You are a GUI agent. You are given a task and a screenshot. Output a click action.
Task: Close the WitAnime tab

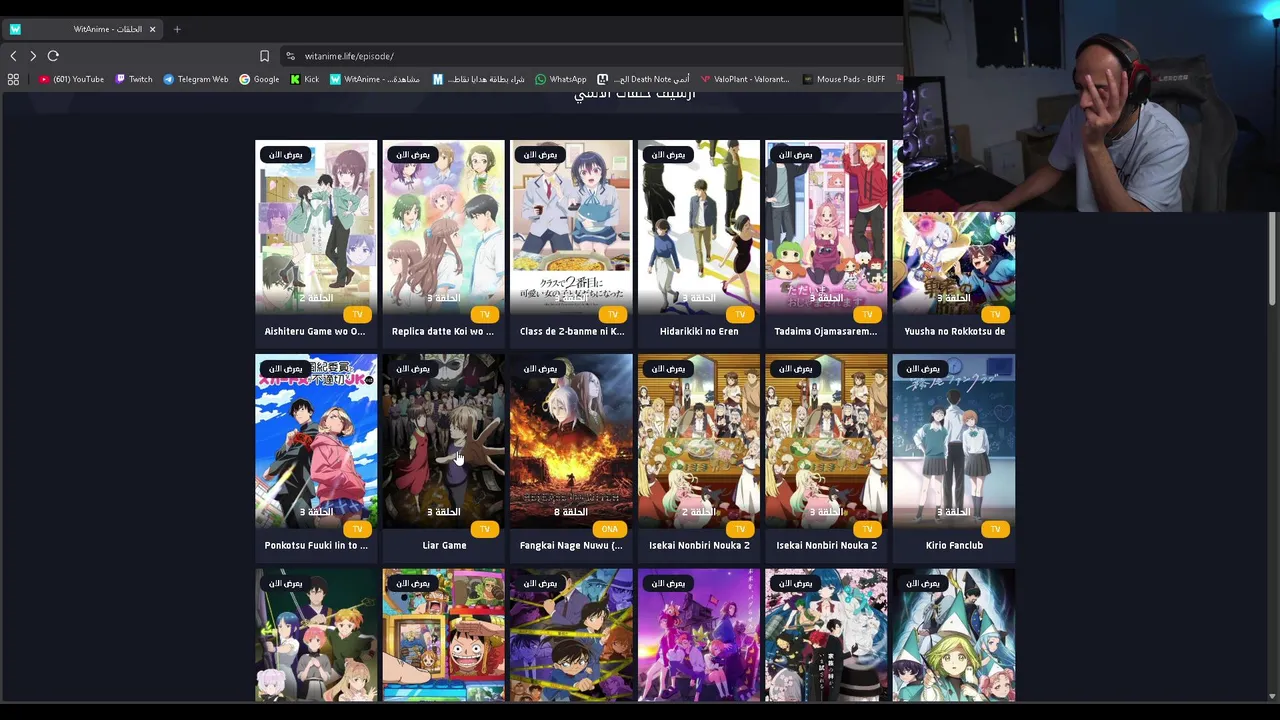click(x=152, y=29)
